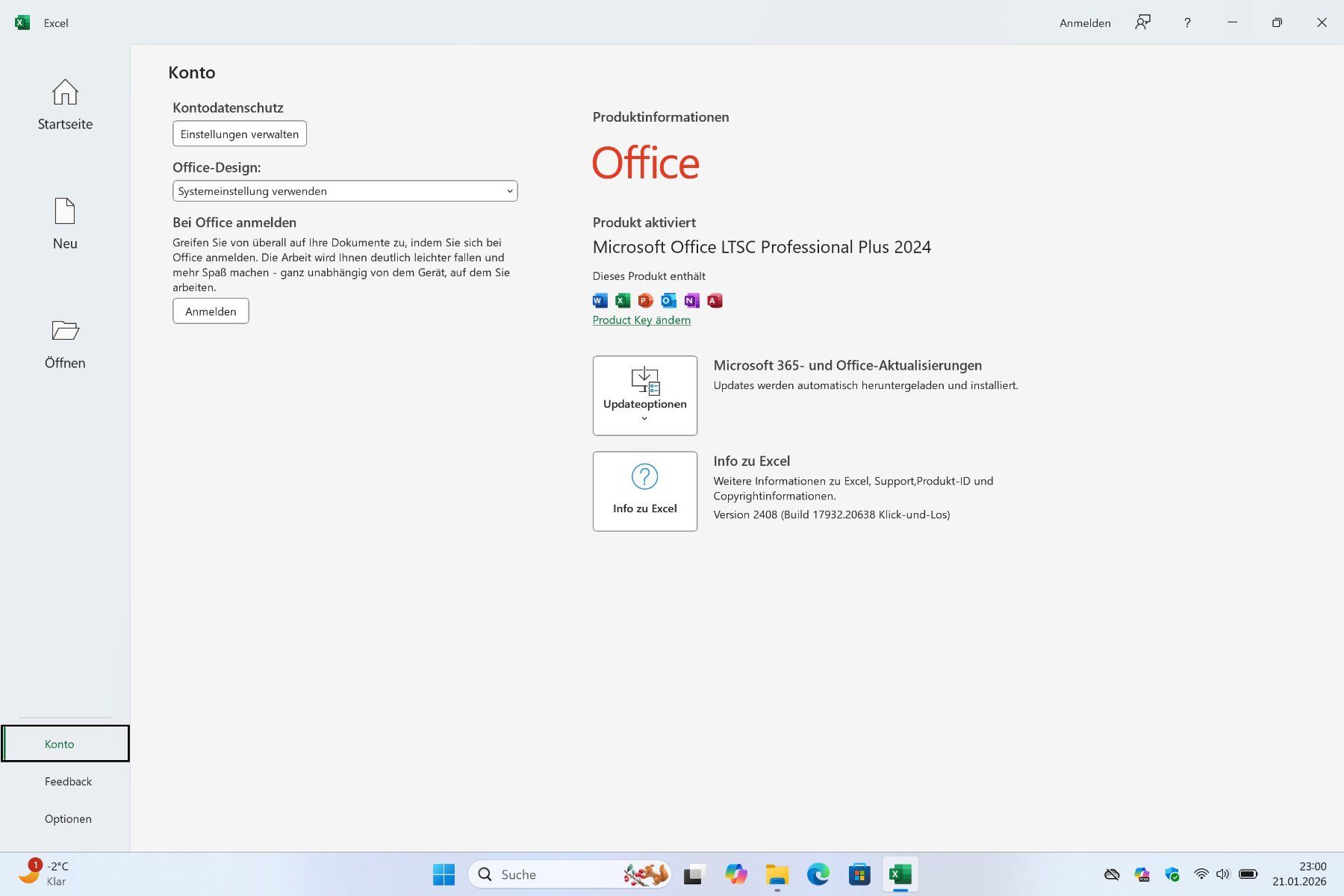Click Microsoft Office LTSC Professional Plus 2024 text
Screen dimensions: 1344x896
pyautogui.click(x=762, y=247)
